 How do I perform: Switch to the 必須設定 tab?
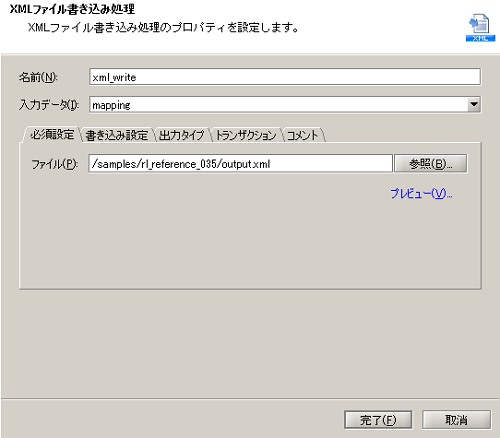tap(52, 135)
